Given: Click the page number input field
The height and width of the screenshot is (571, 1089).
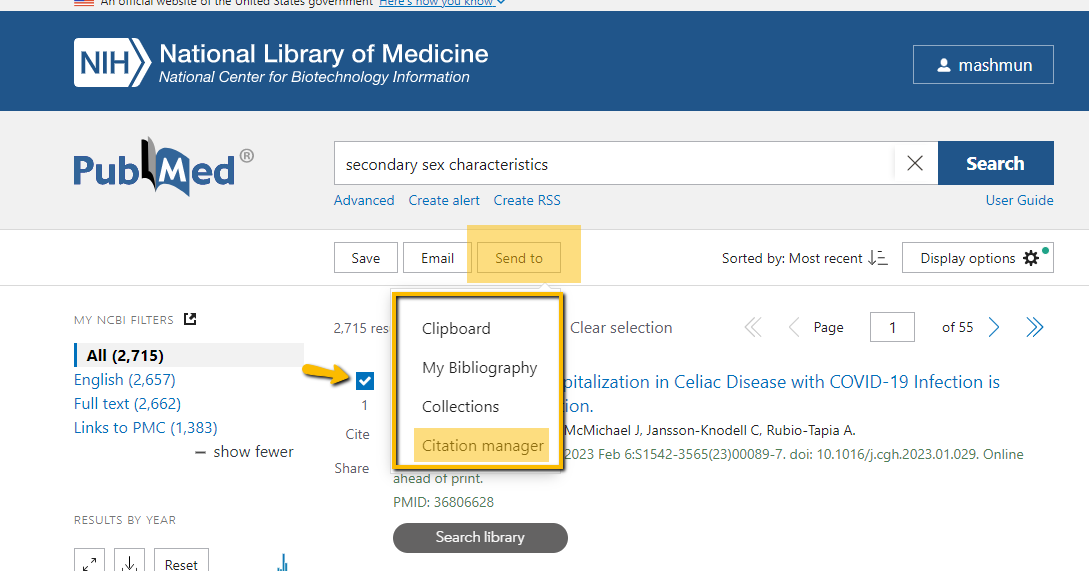Looking at the screenshot, I should click(892, 327).
